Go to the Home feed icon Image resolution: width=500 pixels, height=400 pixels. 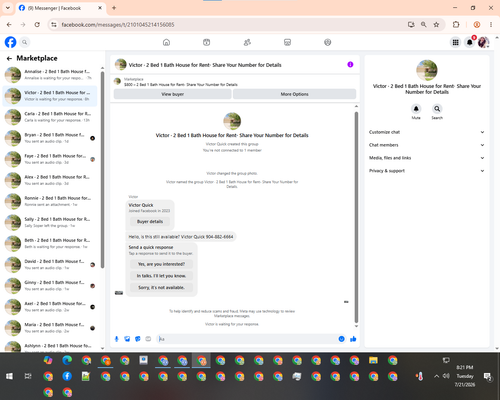pyautogui.click(x=166, y=42)
